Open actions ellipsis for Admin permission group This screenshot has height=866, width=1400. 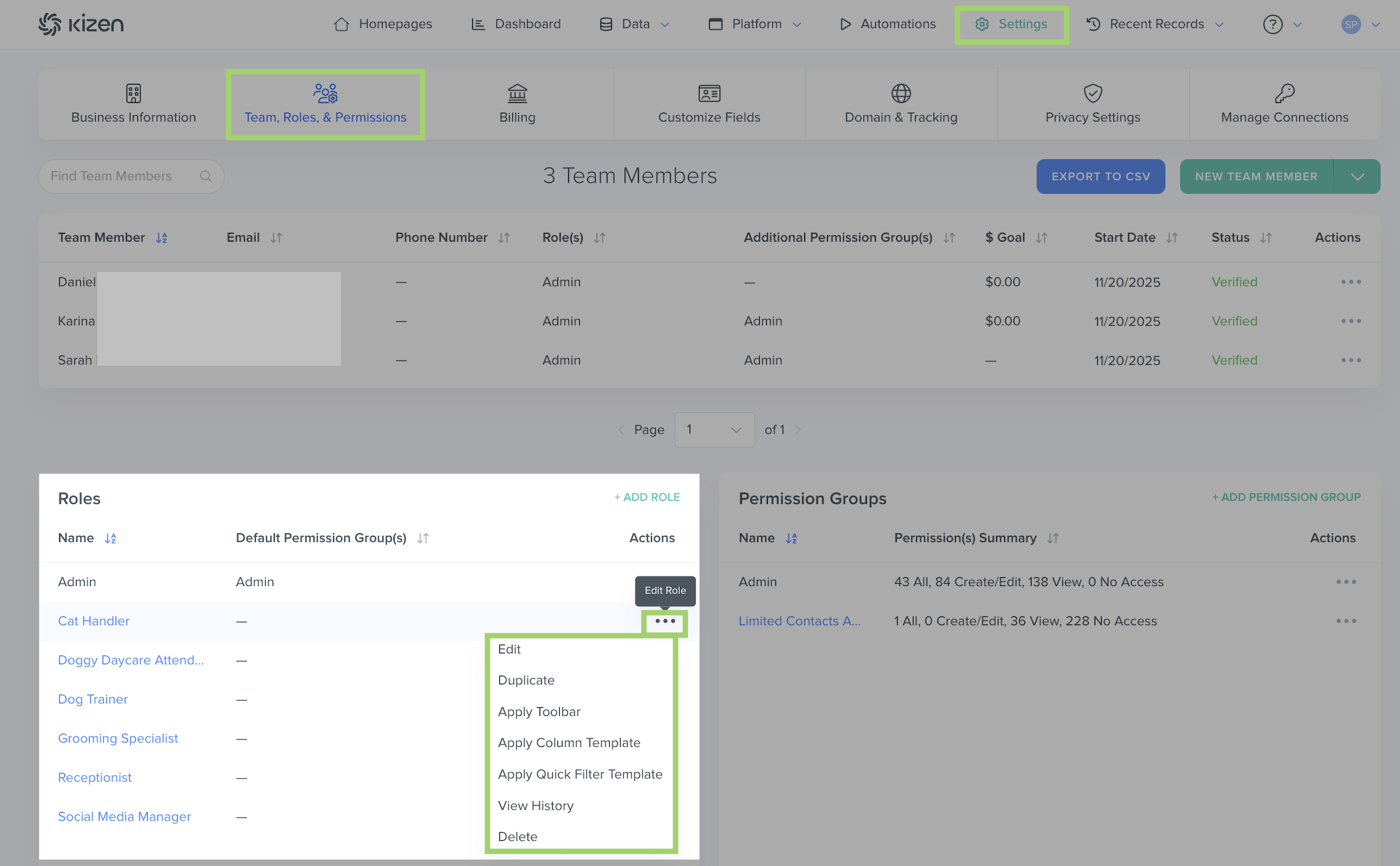point(1346,582)
